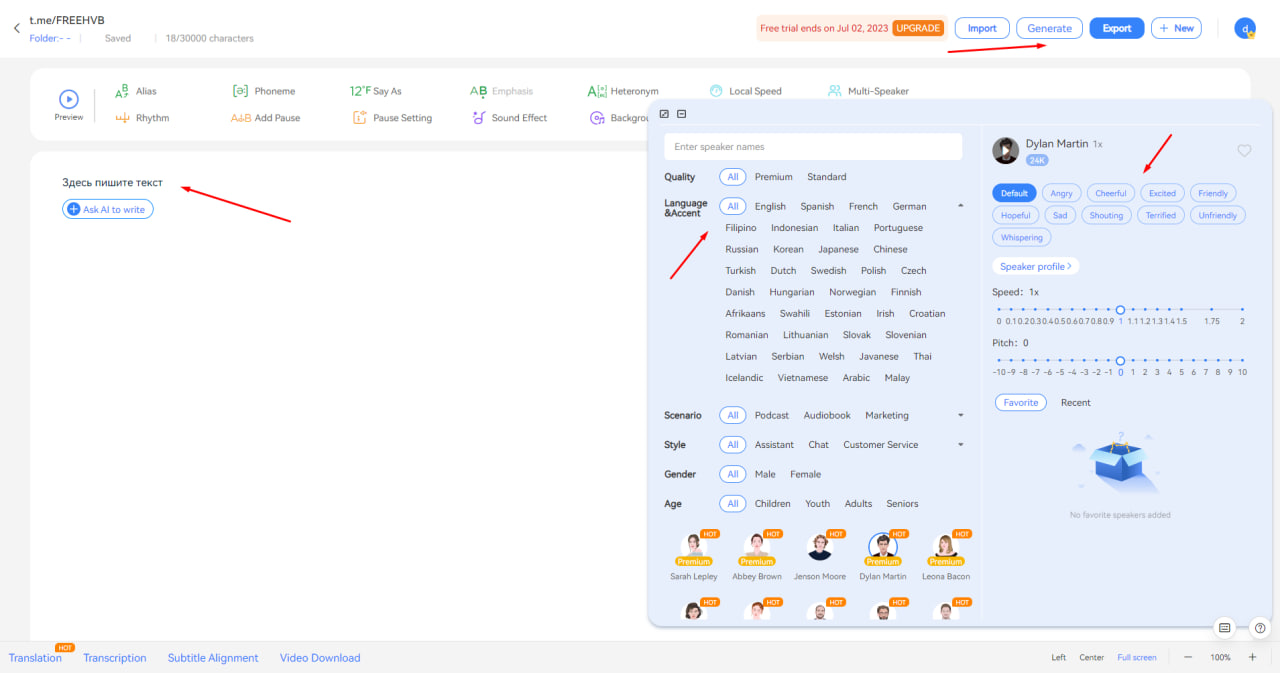The width and height of the screenshot is (1280, 673).
Task: Enter Full screen mode
Action: [x=1137, y=658]
